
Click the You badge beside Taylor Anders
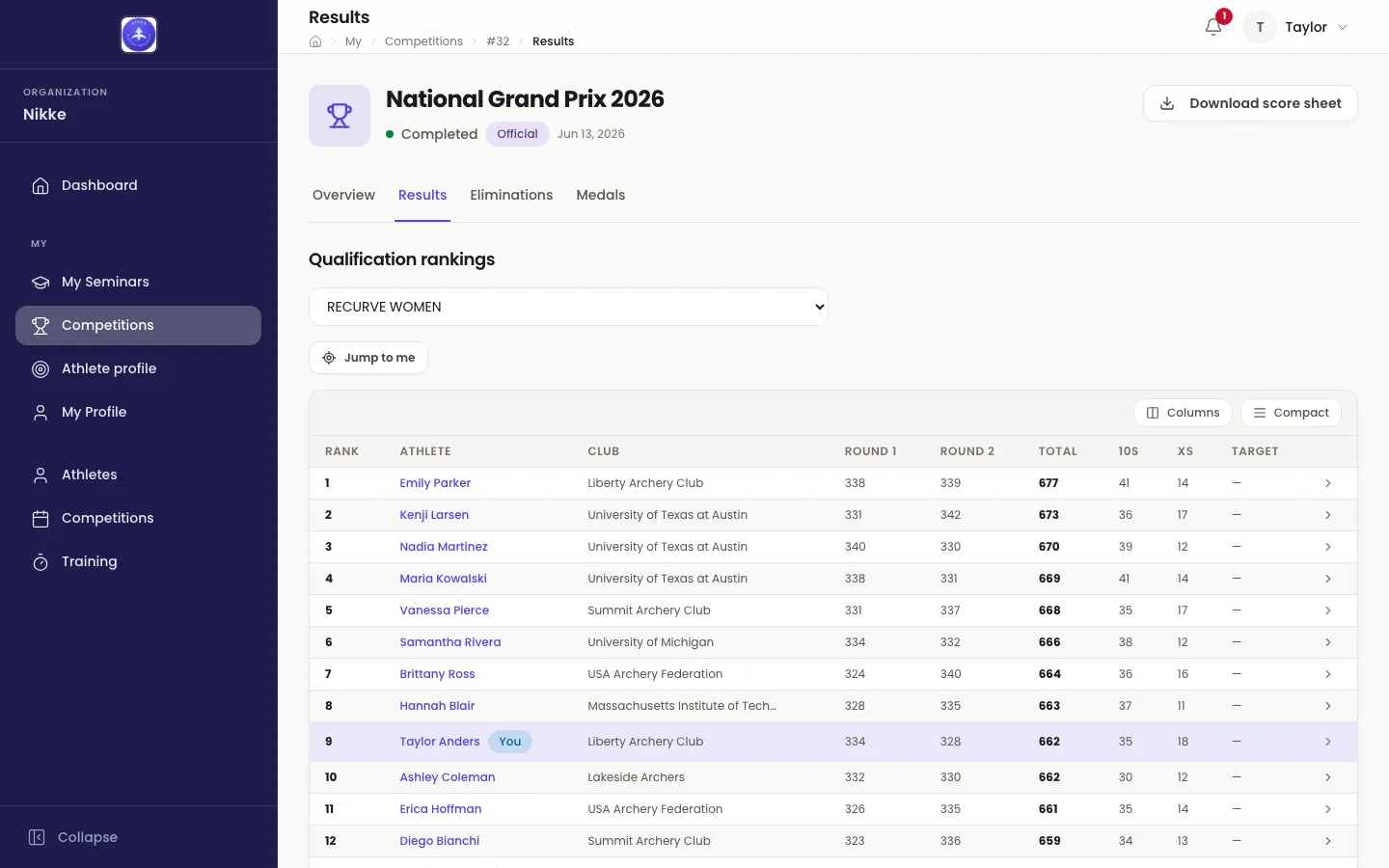pyautogui.click(x=510, y=742)
